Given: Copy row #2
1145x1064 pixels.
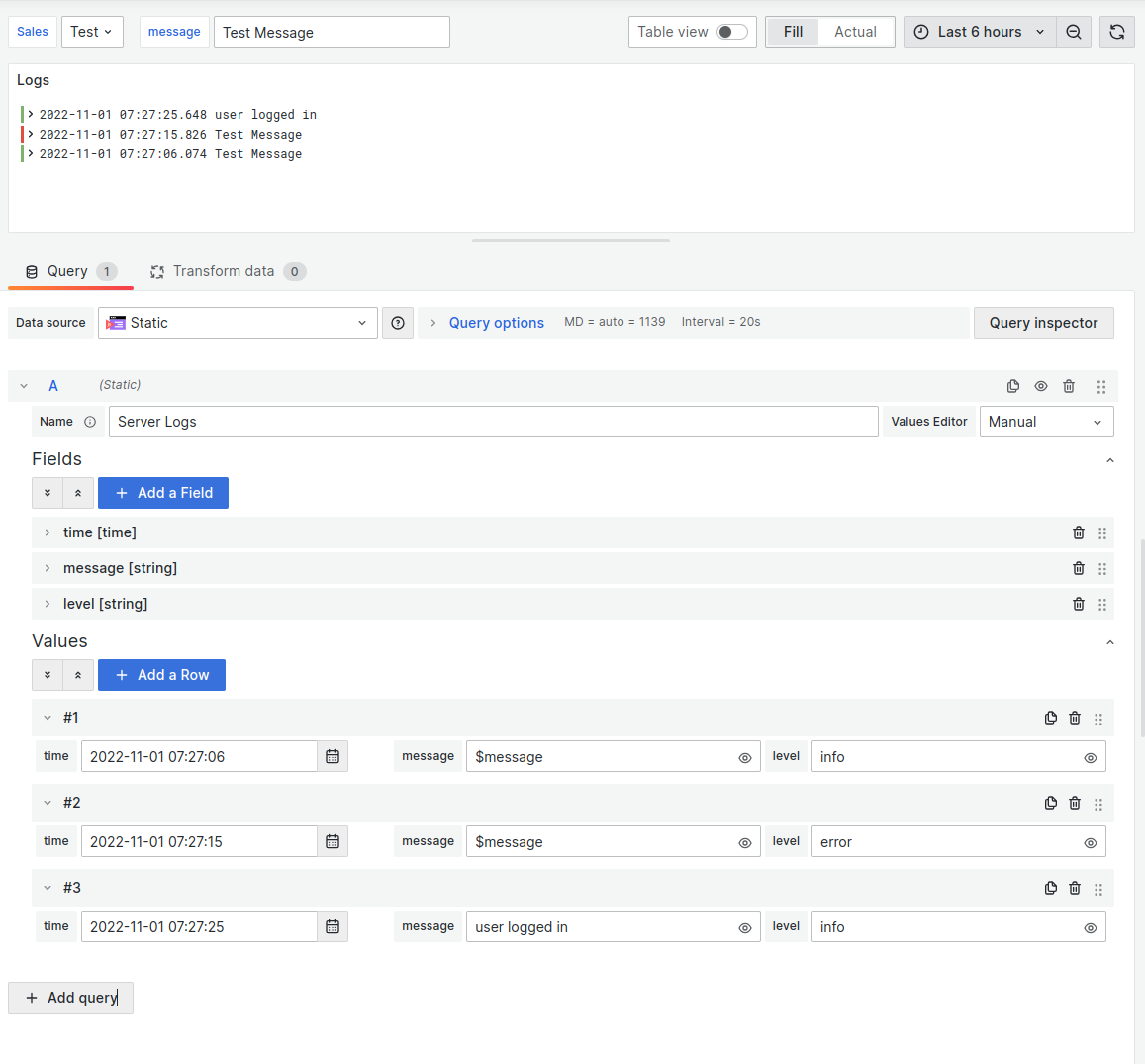Looking at the screenshot, I should [x=1050, y=803].
